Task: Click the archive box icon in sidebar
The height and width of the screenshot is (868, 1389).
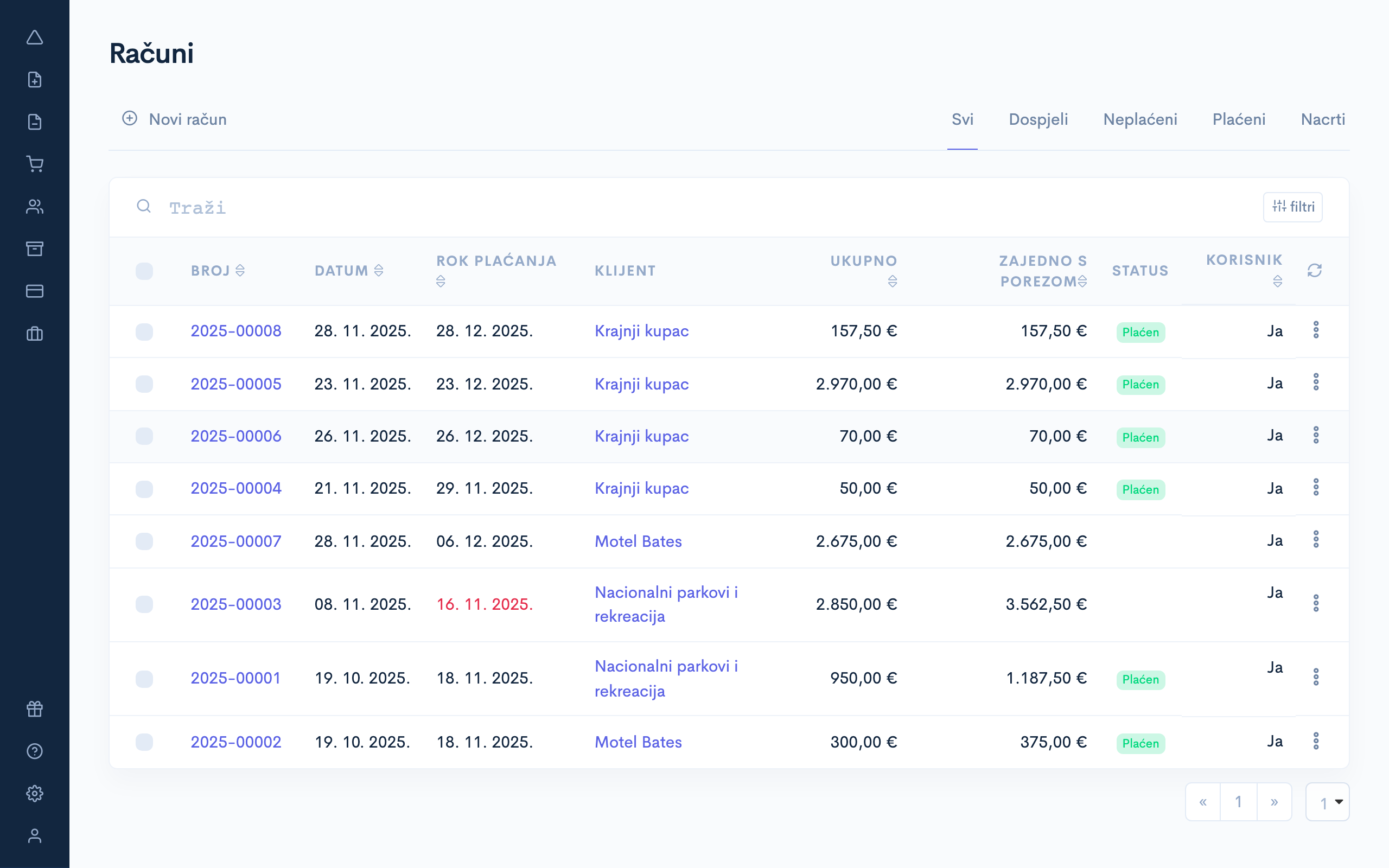Action: click(x=35, y=249)
